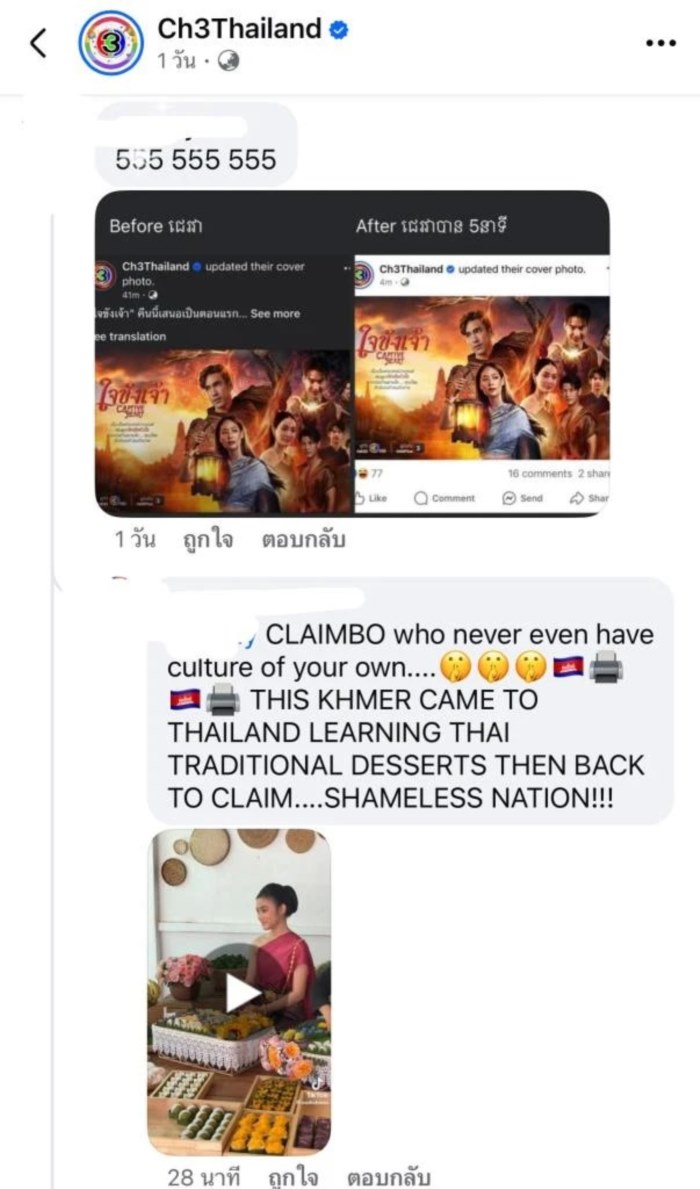Image resolution: width=700 pixels, height=1189 pixels.
Task: Reply to the CLAIMBO comment via ตอบกลับ
Action: 389,1178
